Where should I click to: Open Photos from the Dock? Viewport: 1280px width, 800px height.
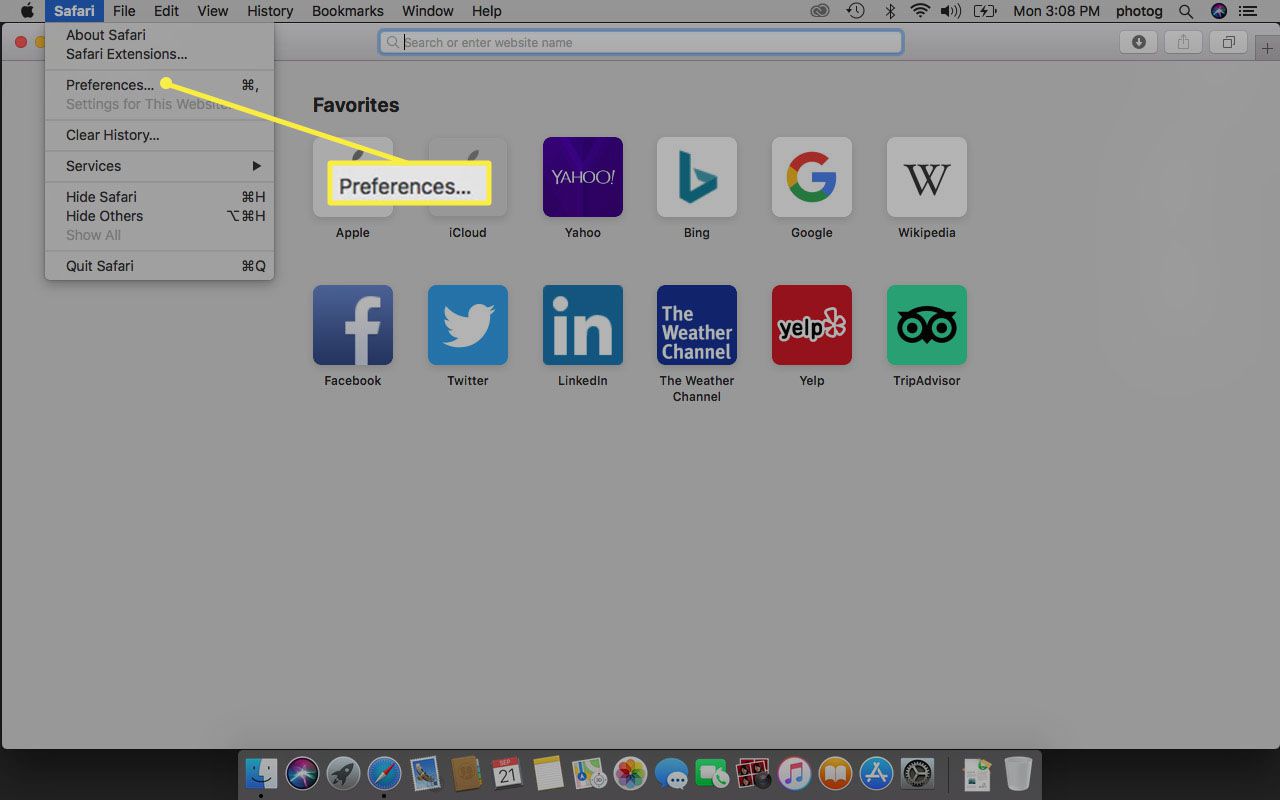(630, 773)
